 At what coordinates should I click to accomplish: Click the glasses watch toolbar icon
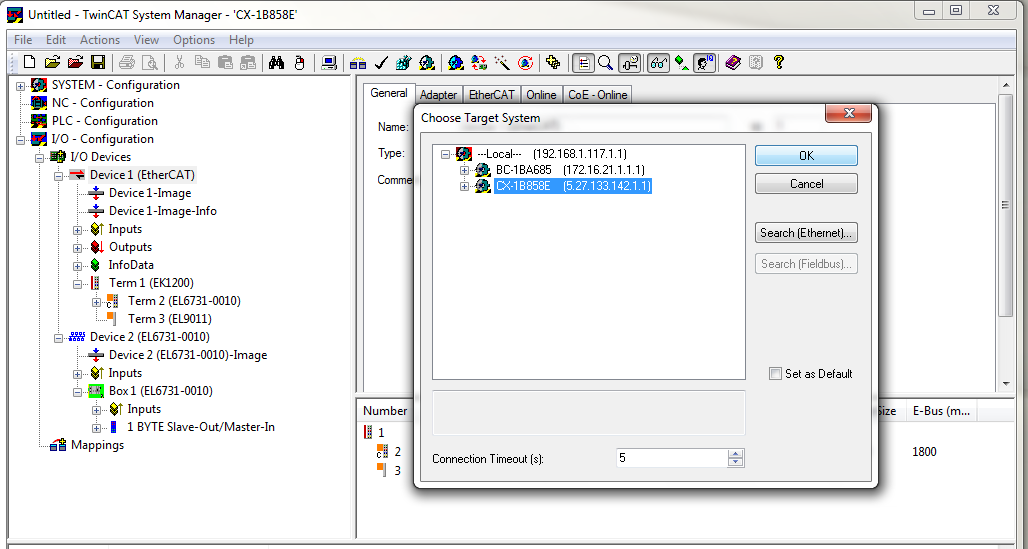[x=658, y=62]
